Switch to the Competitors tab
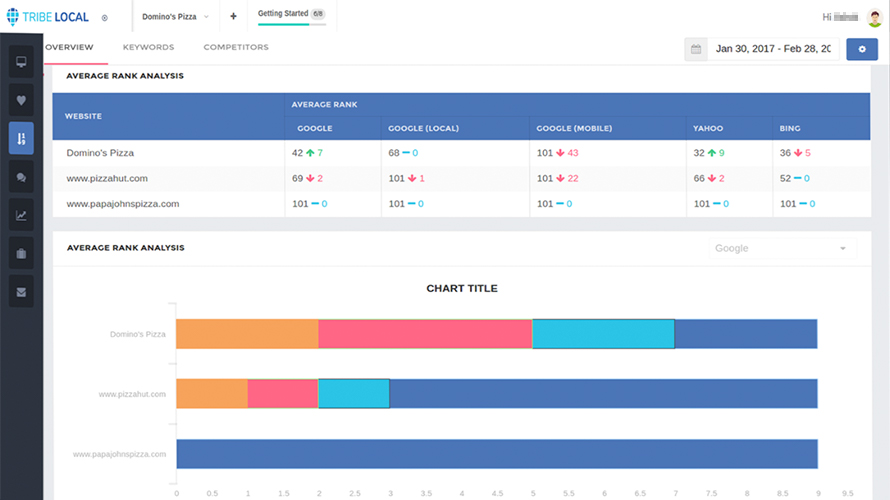This screenshot has height=500, width=890. (236, 47)
